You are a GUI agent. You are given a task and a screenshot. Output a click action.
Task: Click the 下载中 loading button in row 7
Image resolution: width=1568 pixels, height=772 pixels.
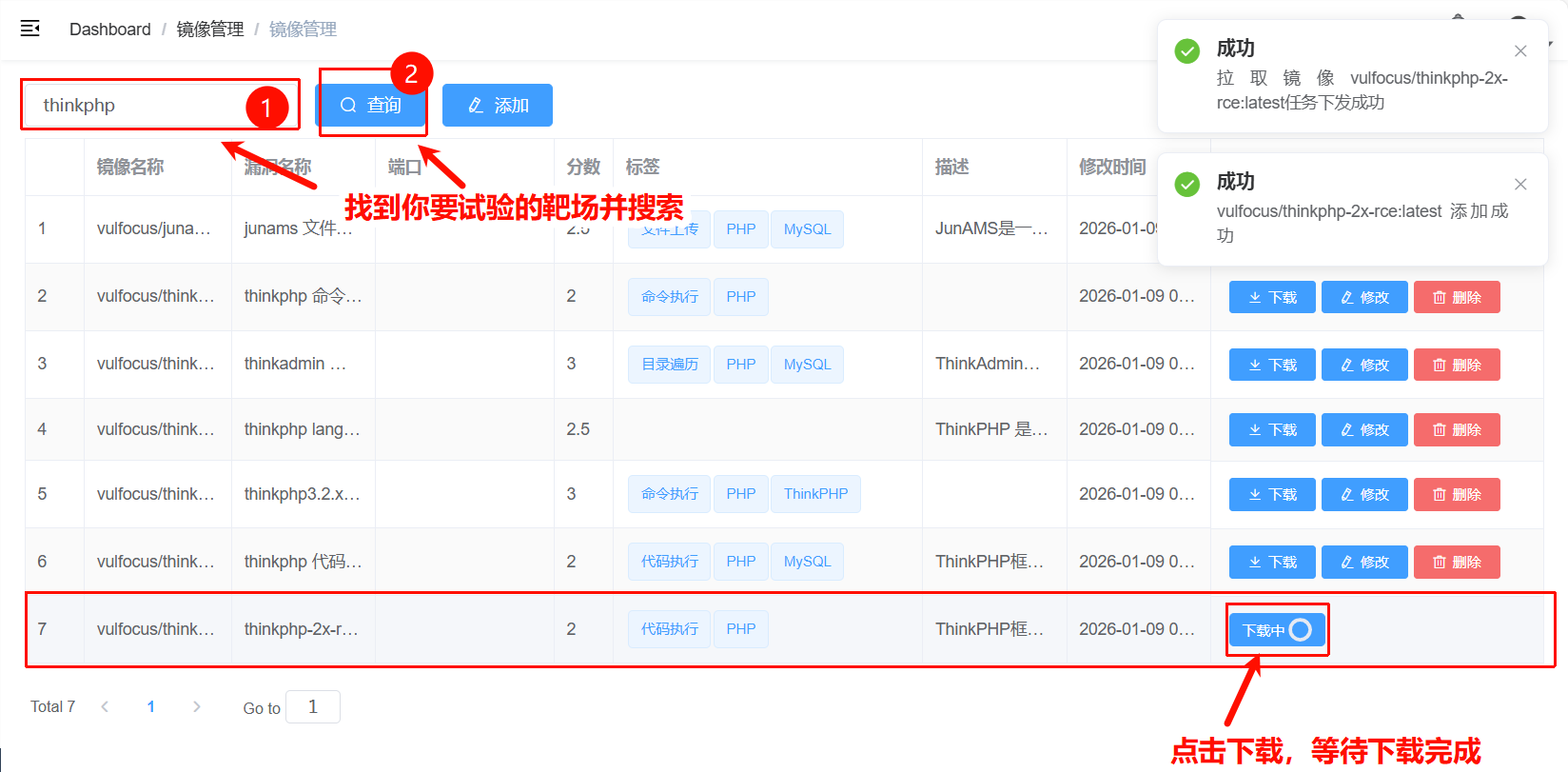(x=1277, y=630)
